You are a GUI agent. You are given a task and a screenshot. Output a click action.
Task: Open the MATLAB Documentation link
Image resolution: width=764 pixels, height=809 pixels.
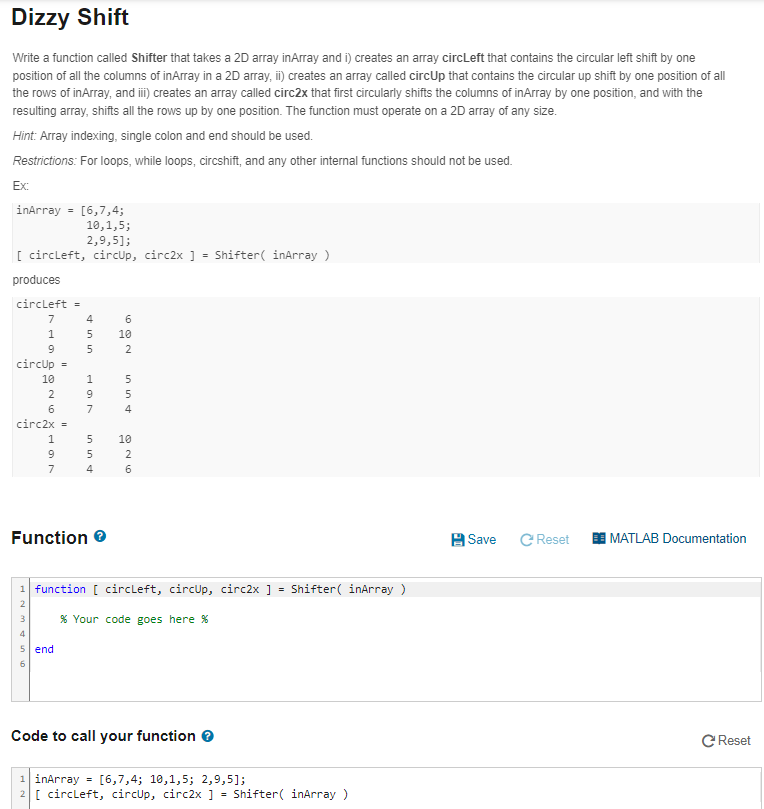coord(670,539)
